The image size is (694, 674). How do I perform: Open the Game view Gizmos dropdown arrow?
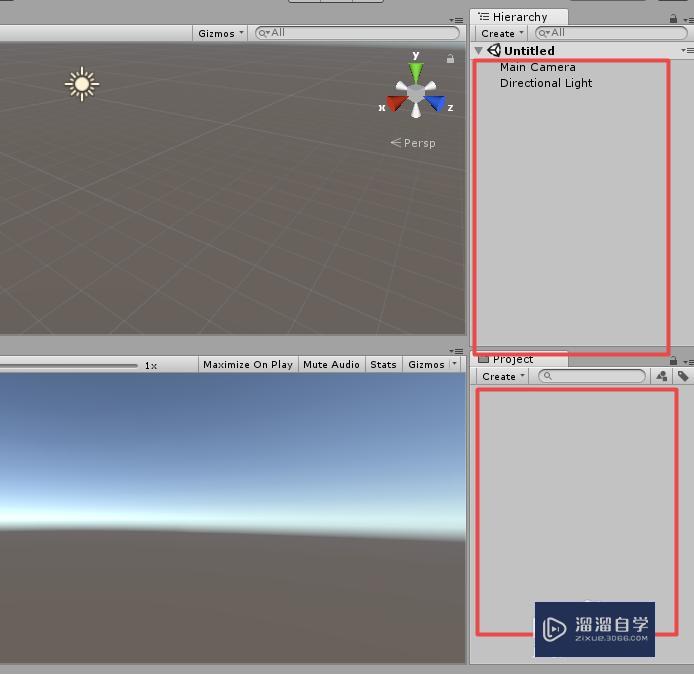click(x=454, y=364)
